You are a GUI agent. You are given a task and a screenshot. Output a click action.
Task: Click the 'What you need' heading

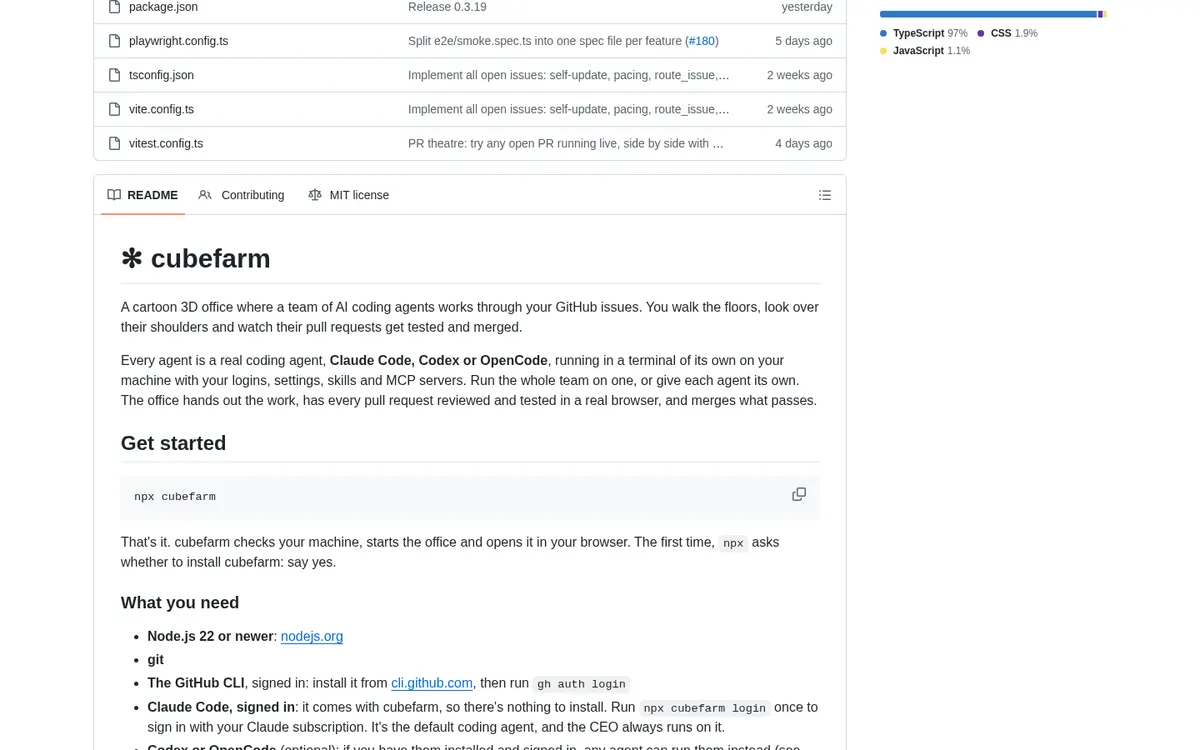click(180, 603)
